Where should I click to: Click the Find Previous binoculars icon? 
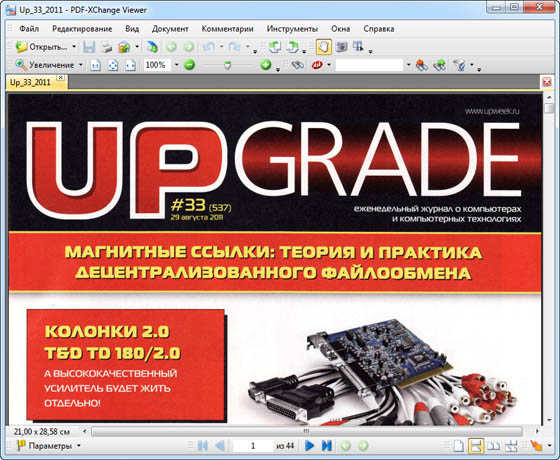click(422, 65)
